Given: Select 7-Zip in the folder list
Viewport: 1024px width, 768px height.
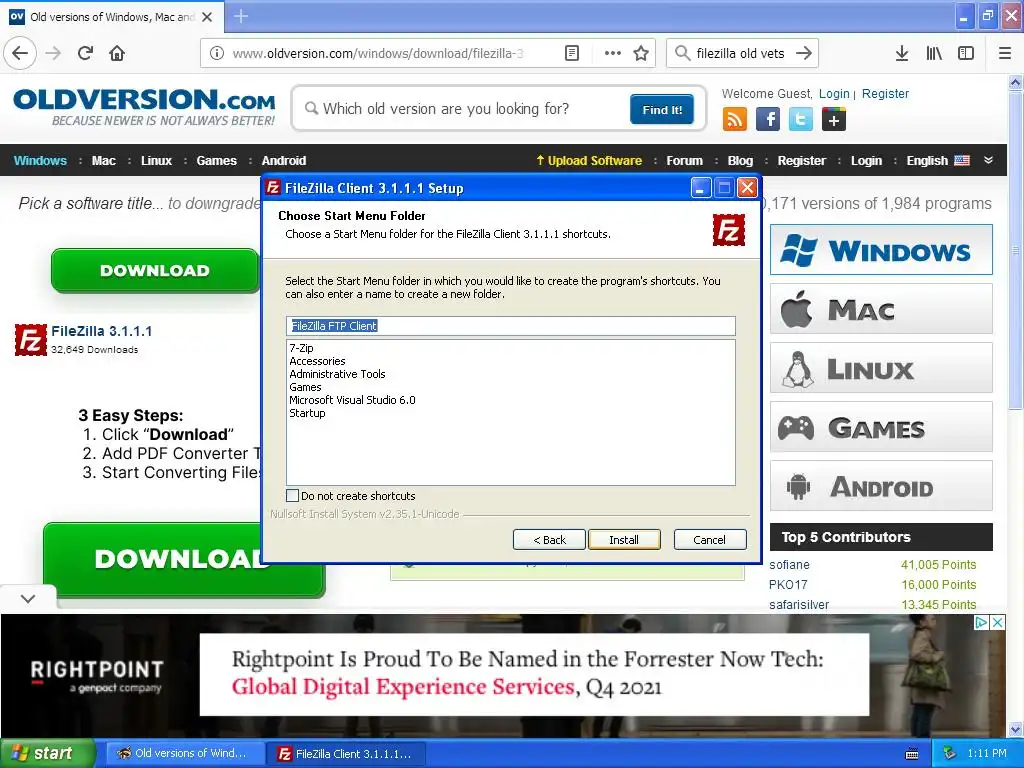Looking at the screenshot, I should click(302, 348).
